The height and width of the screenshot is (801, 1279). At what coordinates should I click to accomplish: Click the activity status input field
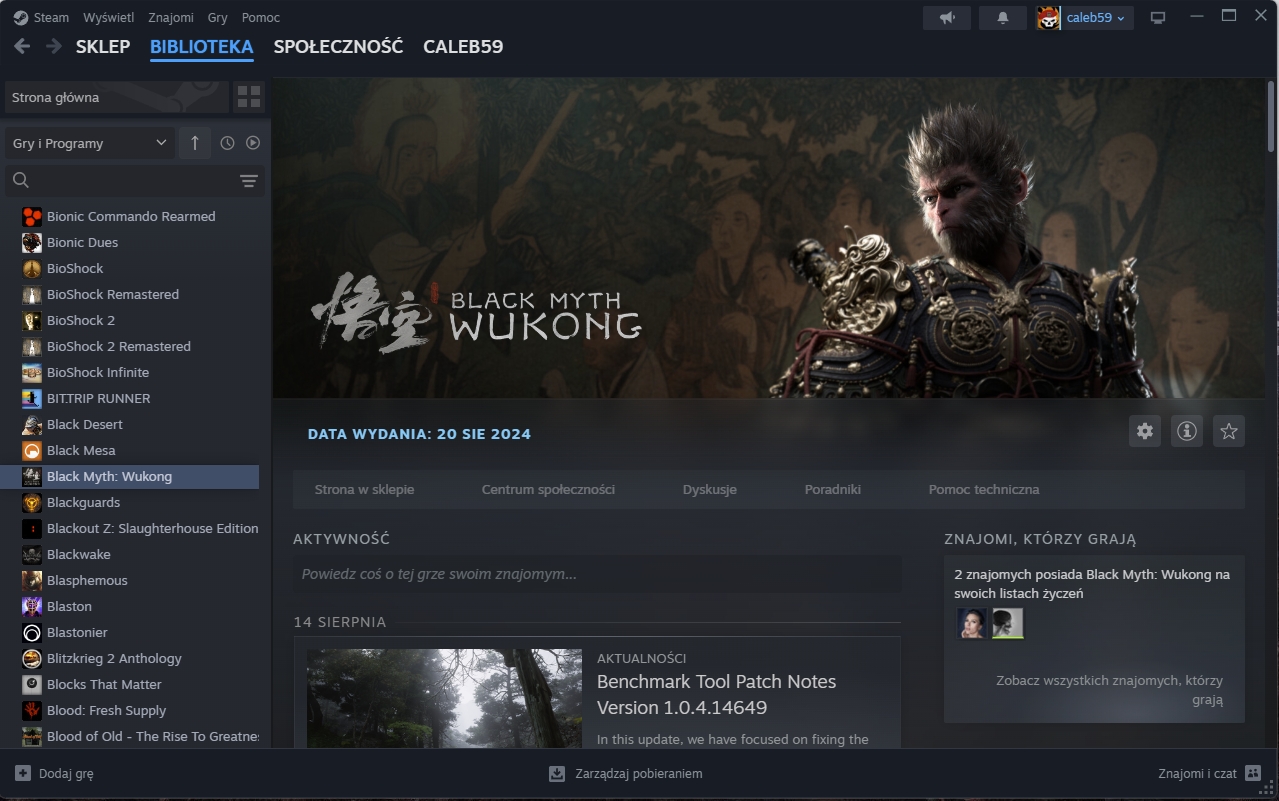[597, 574]
